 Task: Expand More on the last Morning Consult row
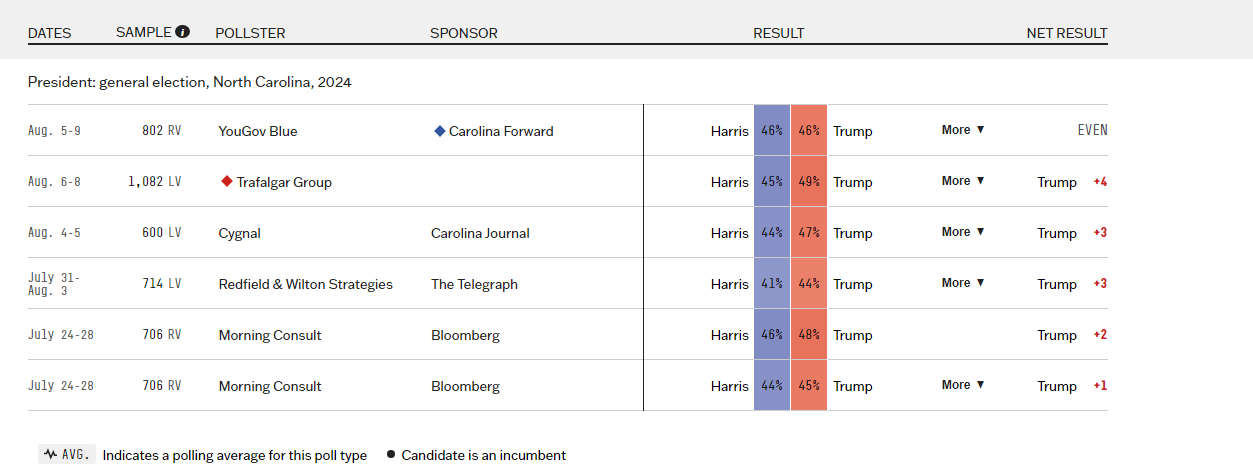click(963, 385)
